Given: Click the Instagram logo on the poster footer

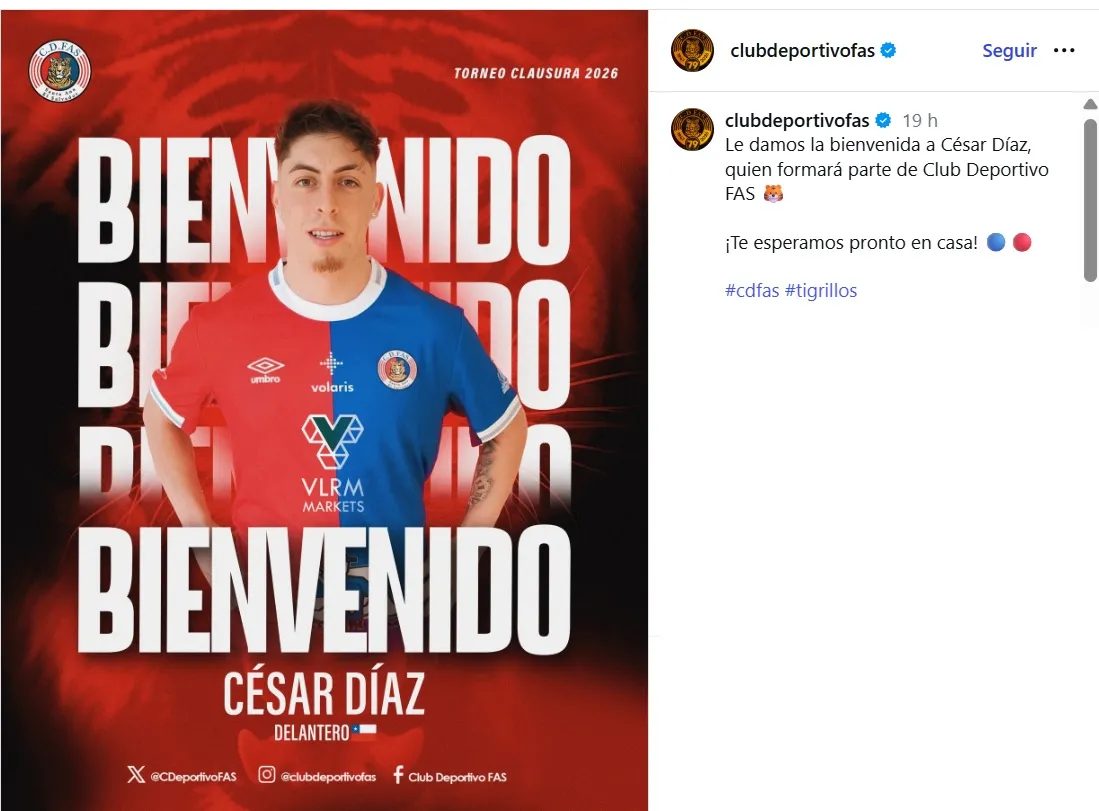Looking at the screenshot, I should pyautogui.click(x=266, y=774).
